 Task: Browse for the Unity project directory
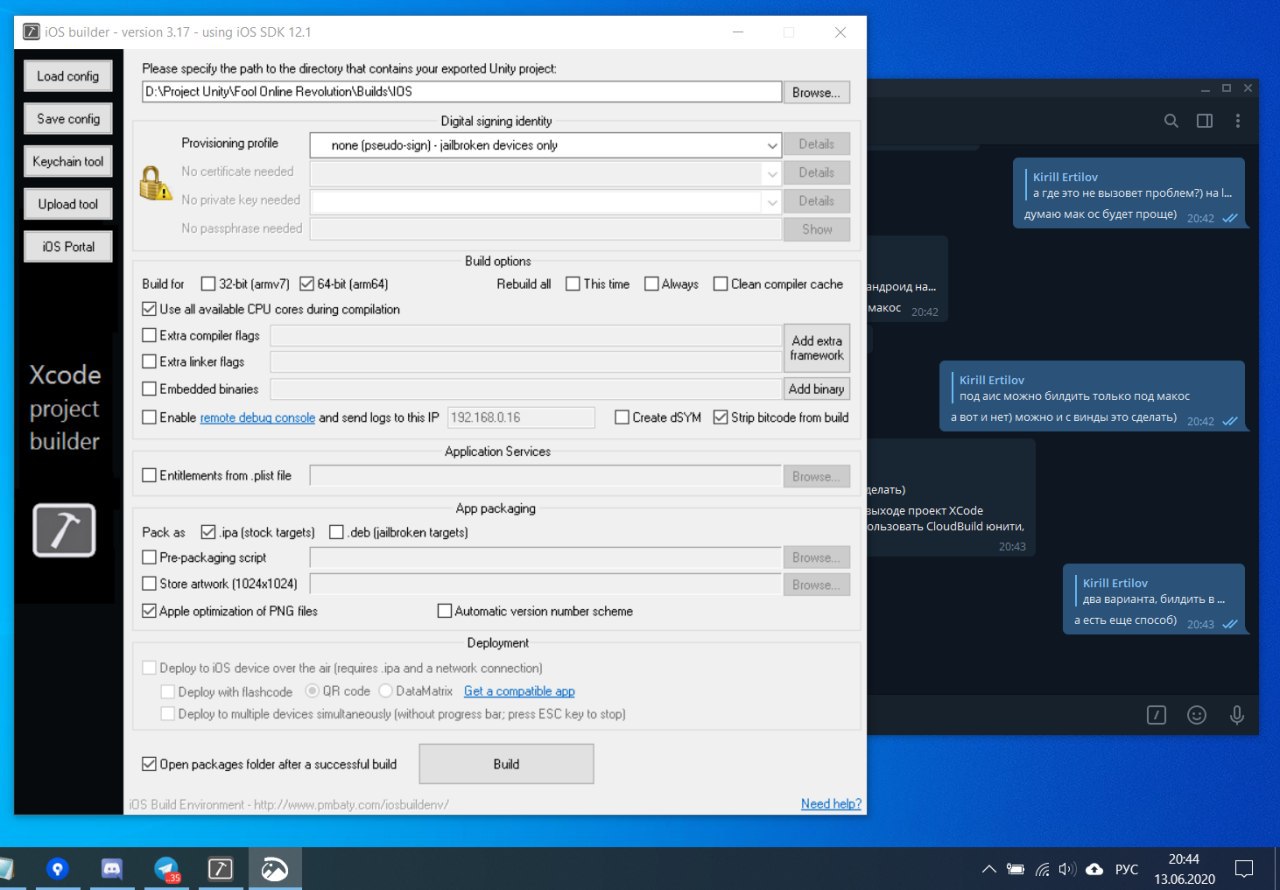tap(816, 92)
